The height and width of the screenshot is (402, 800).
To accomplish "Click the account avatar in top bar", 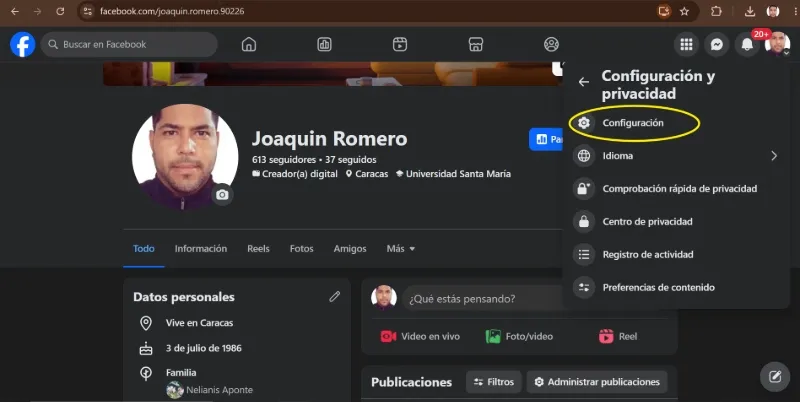I will (x=777, y=44).
